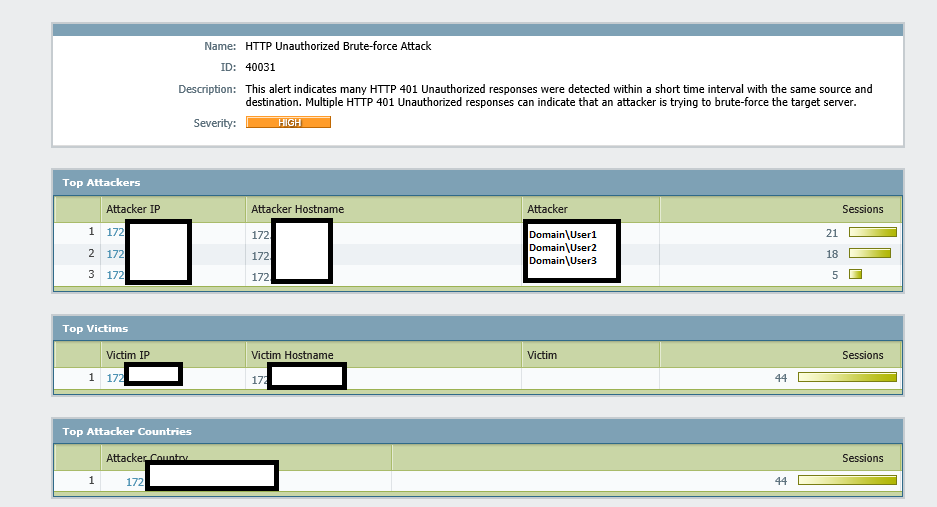Click the small session bar for 5 sessions
Image resolution: width=937 pixels, height=507 pixels.
click(855, 274)
